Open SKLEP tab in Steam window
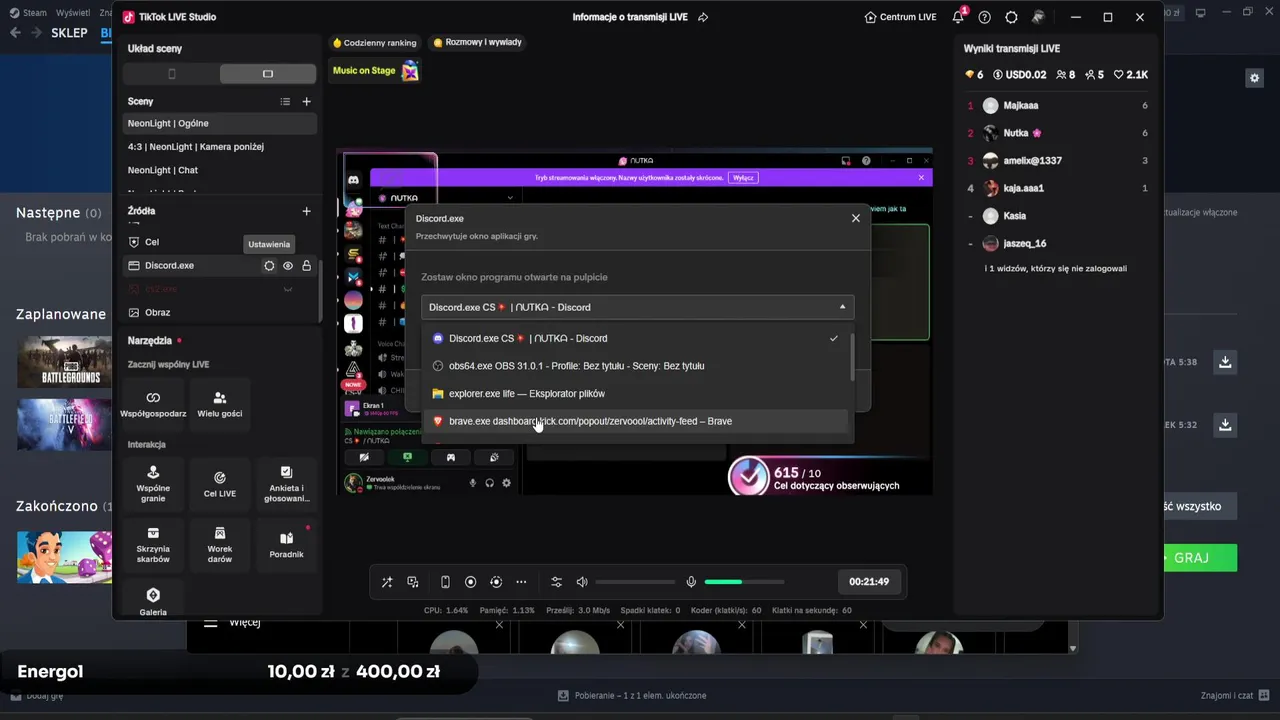Viewport: 1280px width, 720px height. point(70,33)
